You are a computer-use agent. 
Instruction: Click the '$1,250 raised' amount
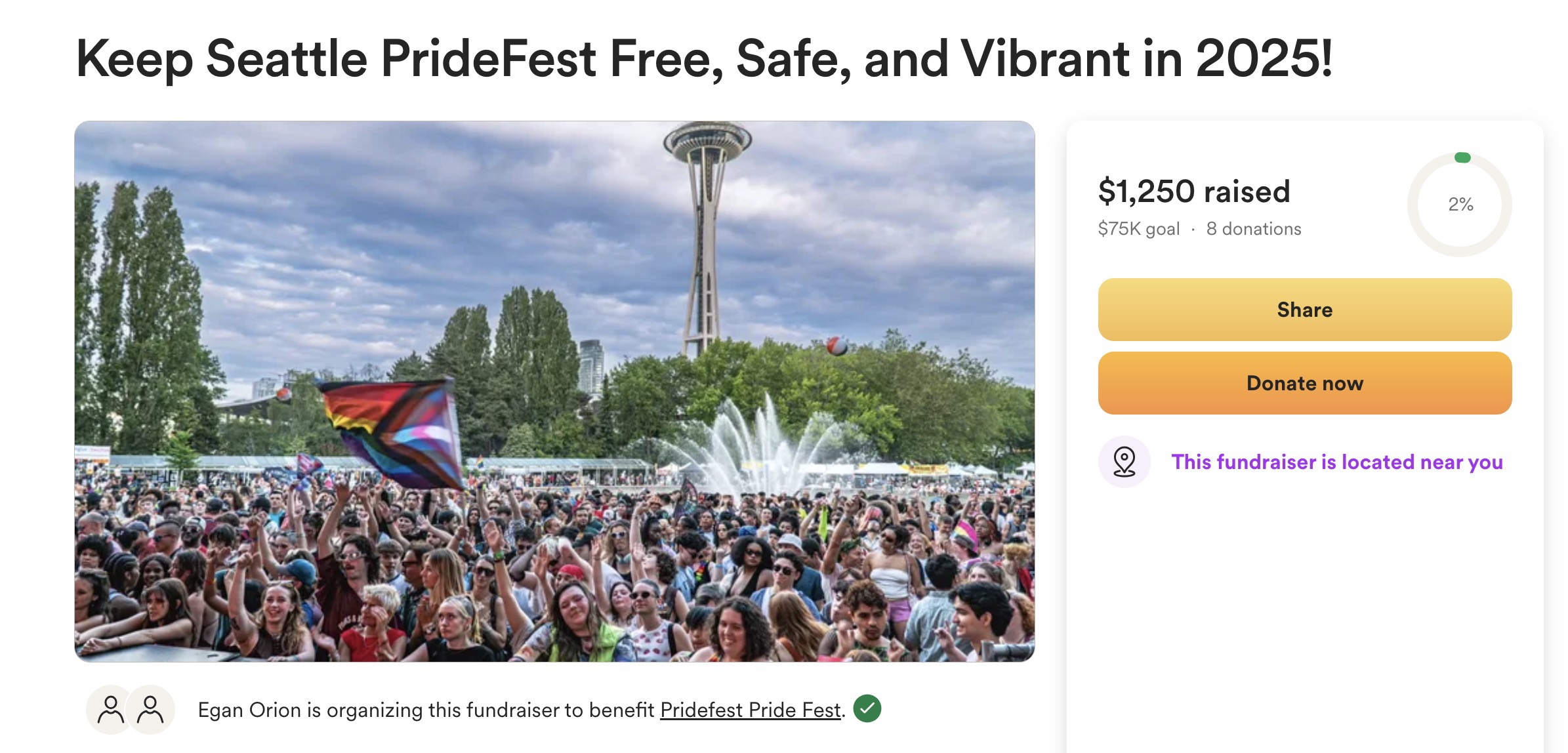coord(1194,192)
